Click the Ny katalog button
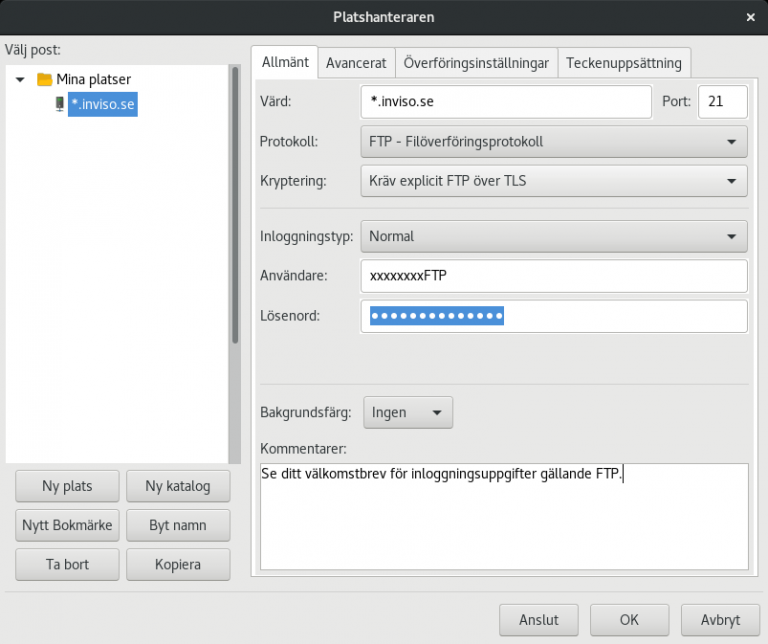768x644 pixels. tap(178, 487)
